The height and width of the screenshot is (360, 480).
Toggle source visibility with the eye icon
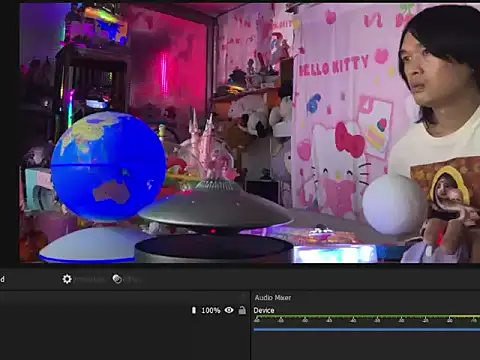(x=229, y=310)
